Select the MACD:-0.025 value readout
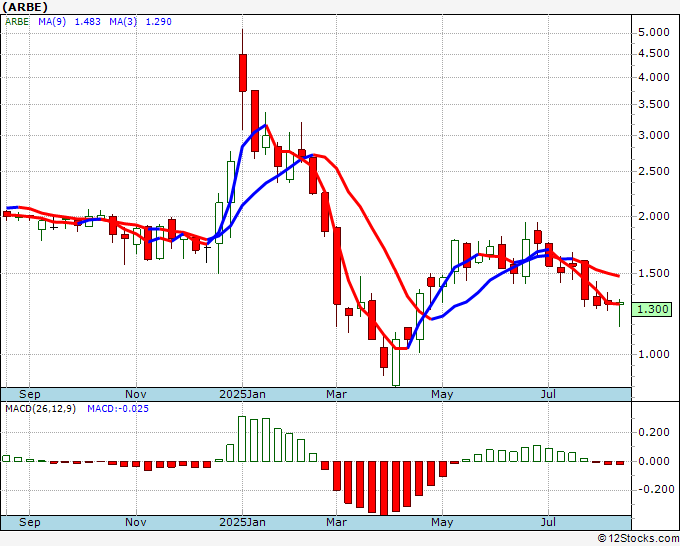 [x=118, y=409]
